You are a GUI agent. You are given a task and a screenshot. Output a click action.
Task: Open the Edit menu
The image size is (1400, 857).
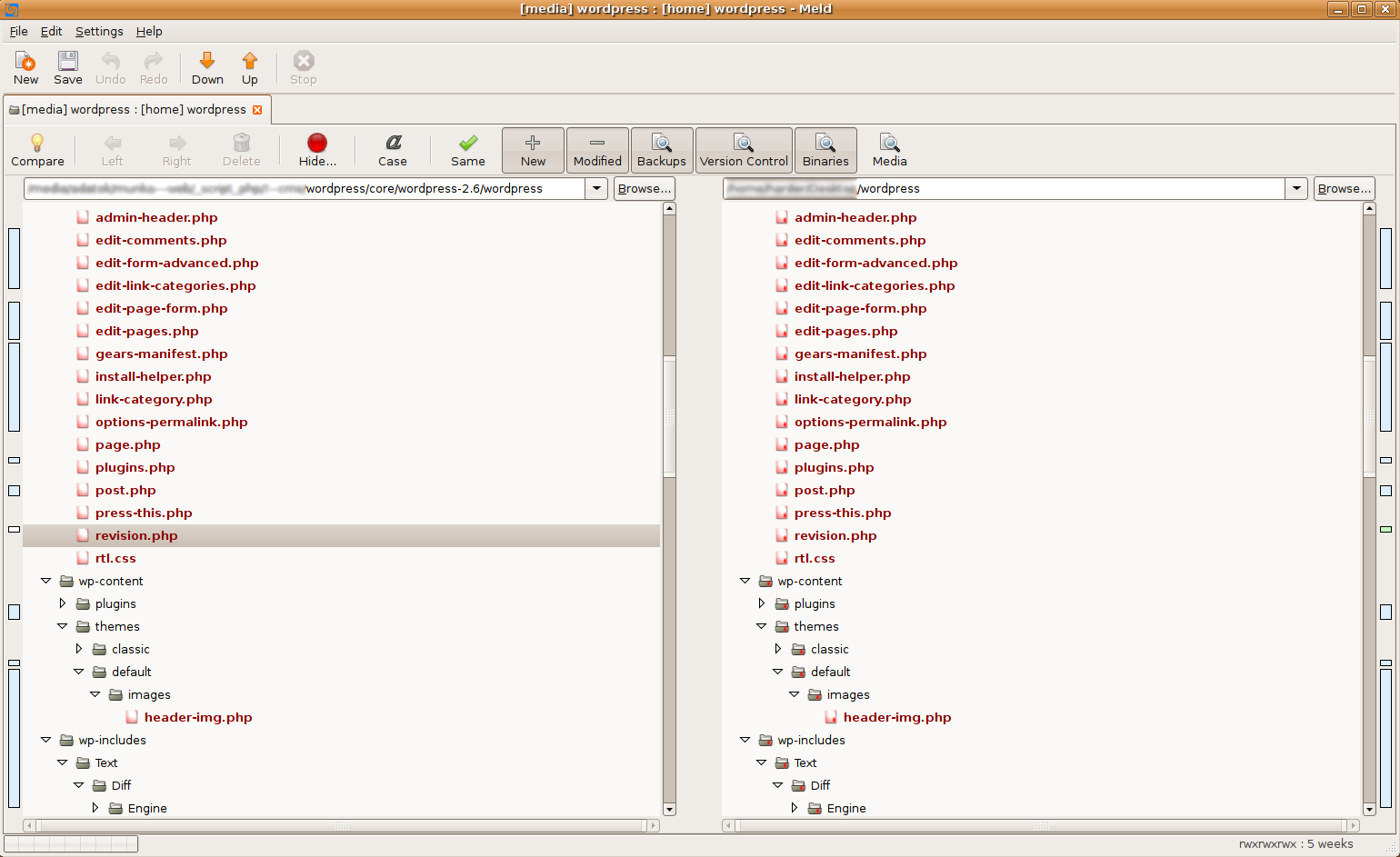pyautogui.click(x=51, y=31)
